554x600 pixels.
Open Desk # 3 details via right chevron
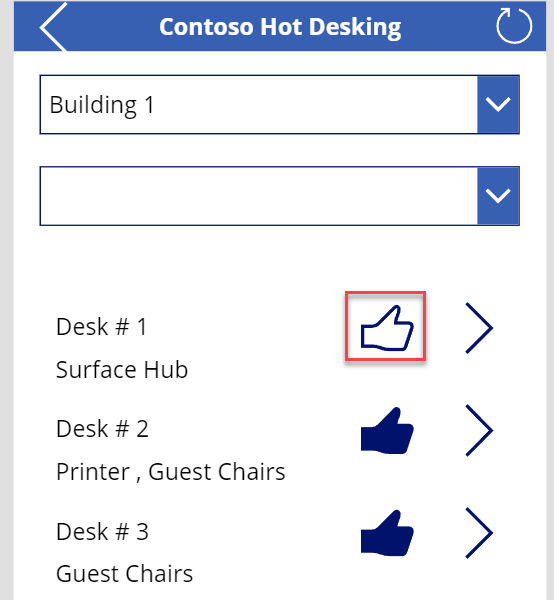coord(479,533)
